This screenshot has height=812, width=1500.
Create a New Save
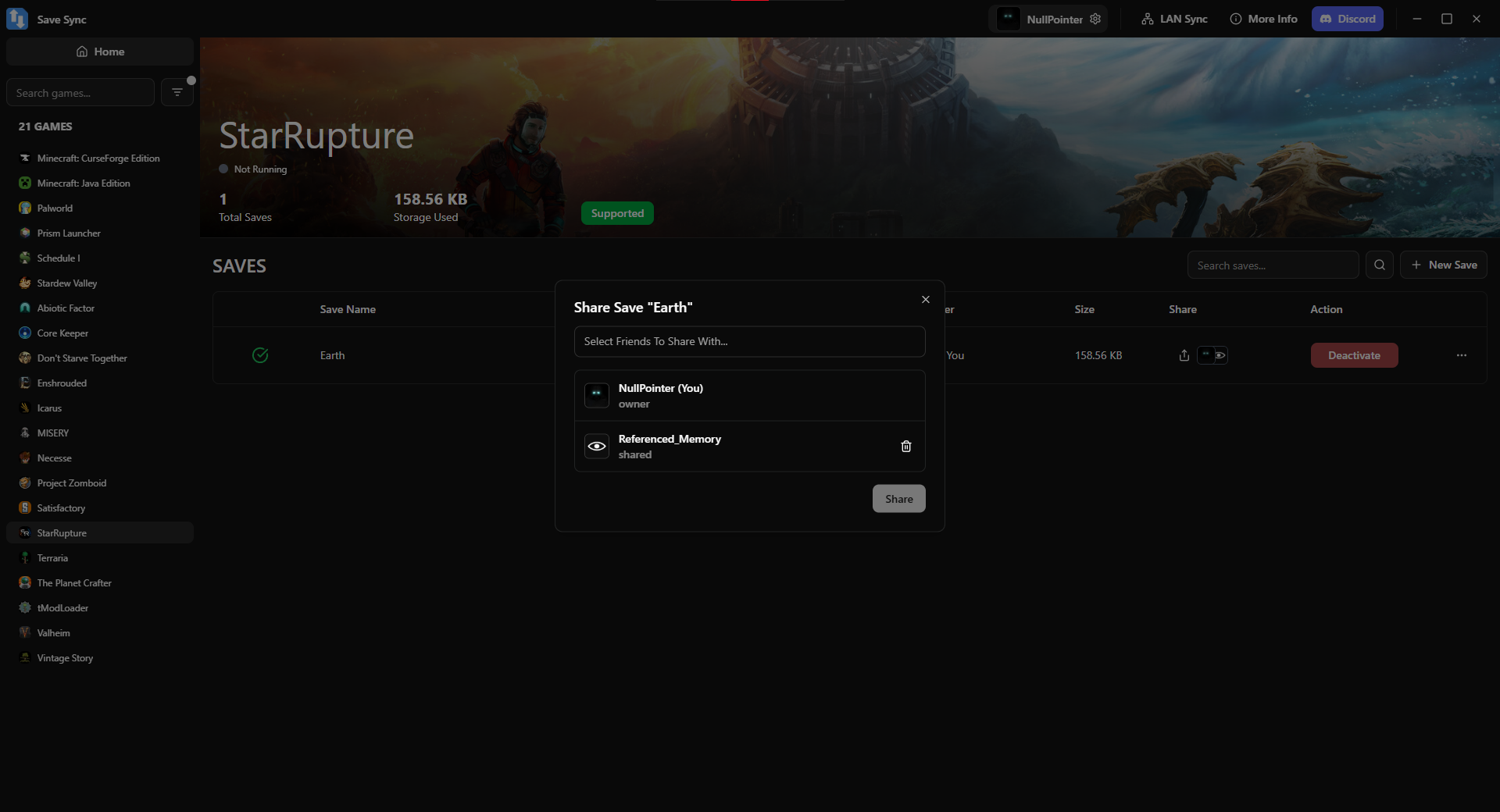click(1444, 265)
